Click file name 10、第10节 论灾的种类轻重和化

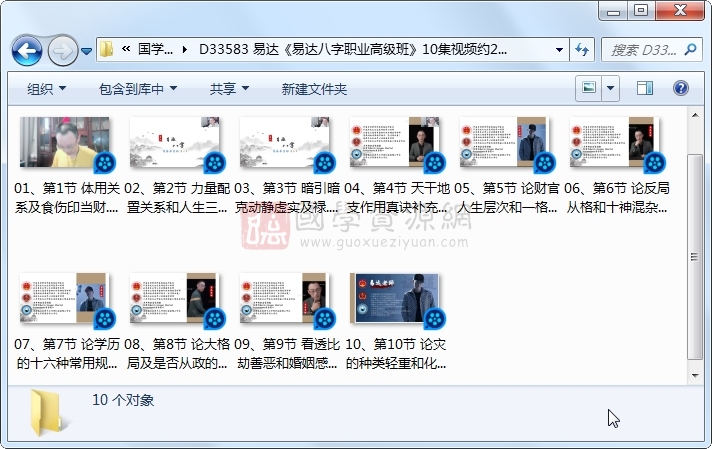[x=396, y=354]
